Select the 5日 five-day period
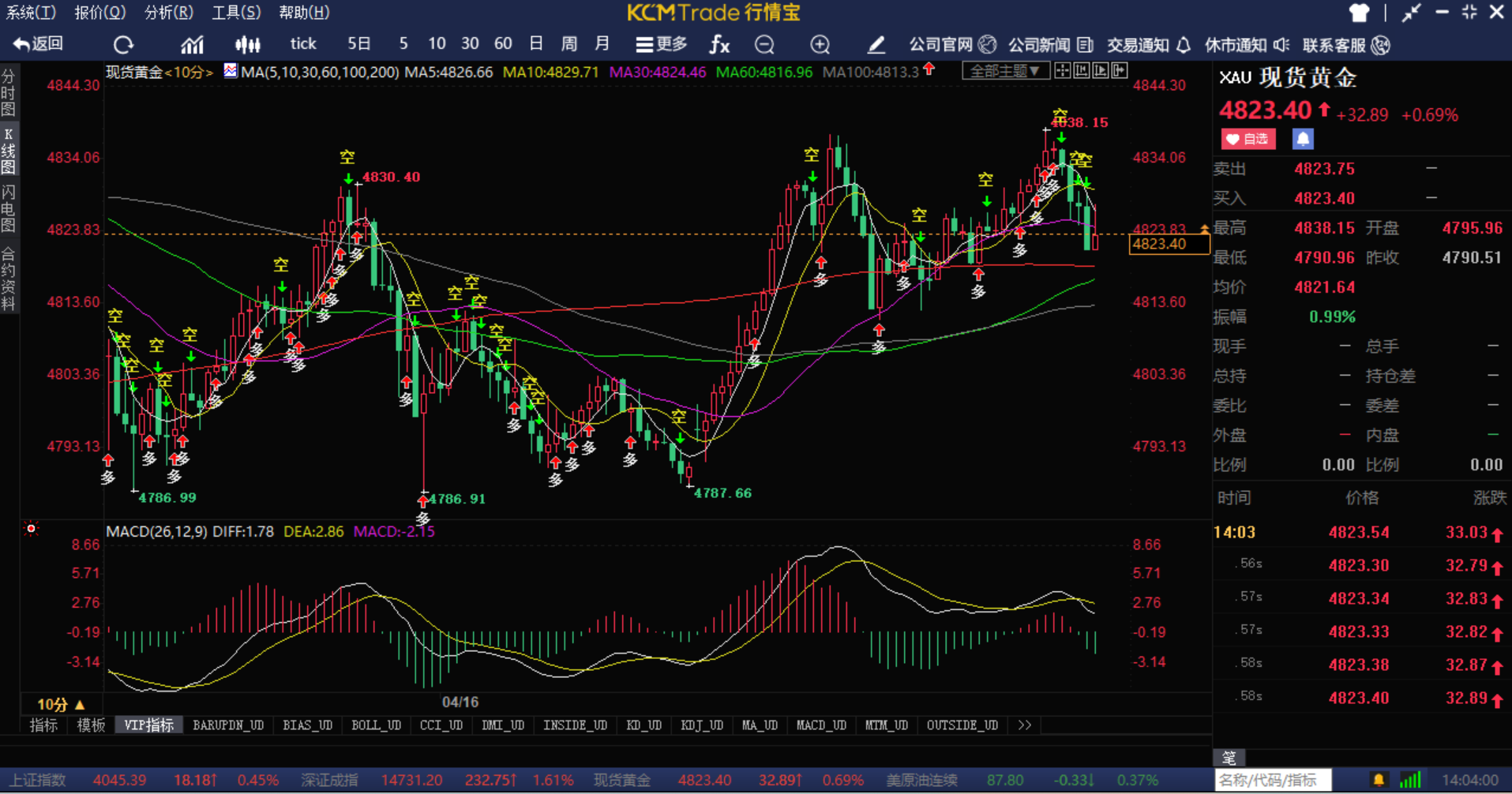This screenshot has height=794, width=1512. coord(358,44)
